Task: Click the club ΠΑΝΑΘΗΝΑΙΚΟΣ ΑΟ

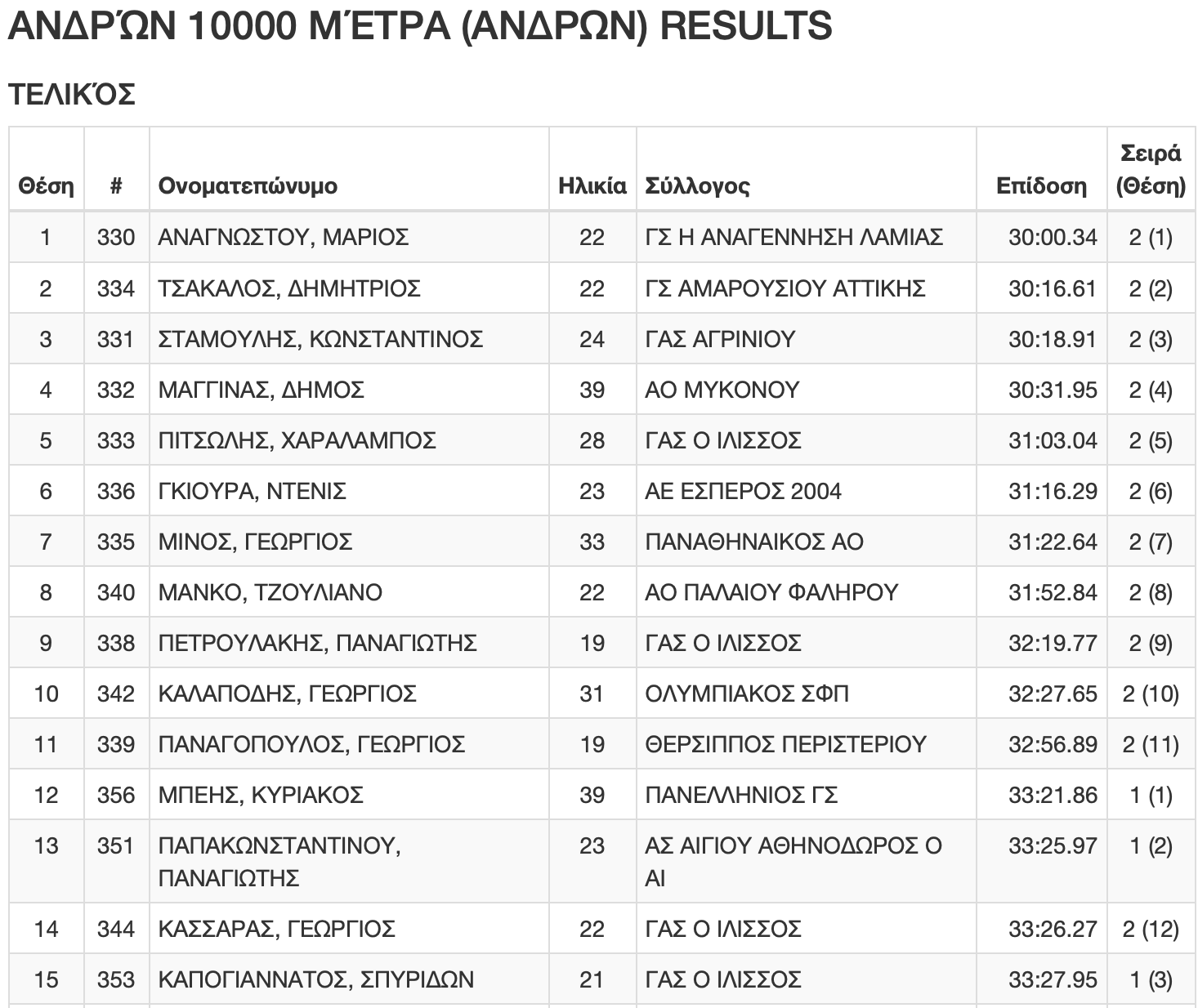Action: pyautogui.click(x=753, y=542)
